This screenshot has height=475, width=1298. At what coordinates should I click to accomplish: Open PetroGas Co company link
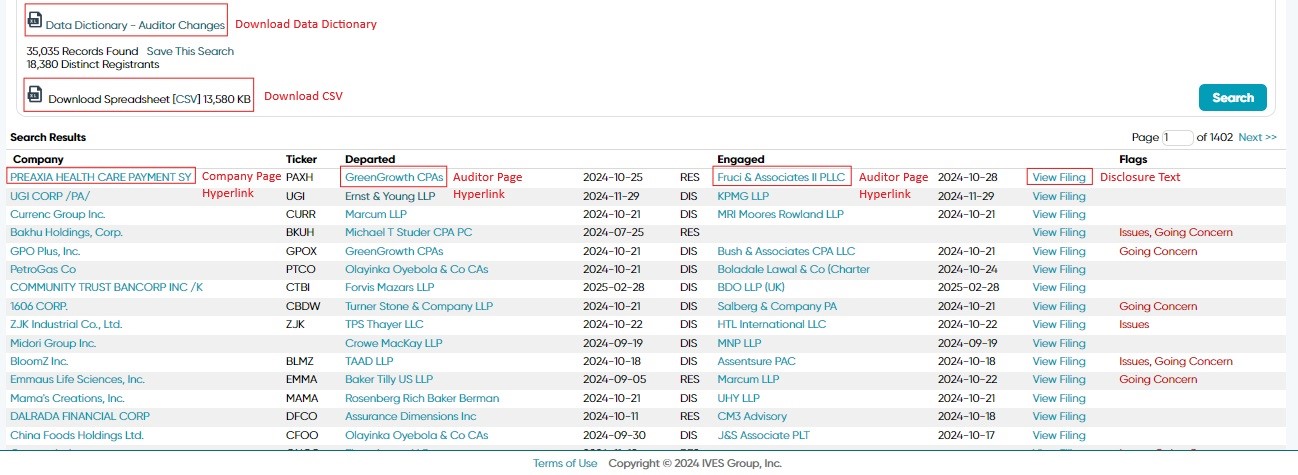click(x=43, y=269)
